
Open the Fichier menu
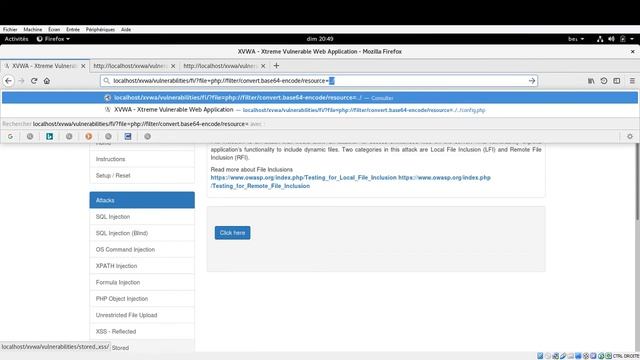[x=10, y=29]
